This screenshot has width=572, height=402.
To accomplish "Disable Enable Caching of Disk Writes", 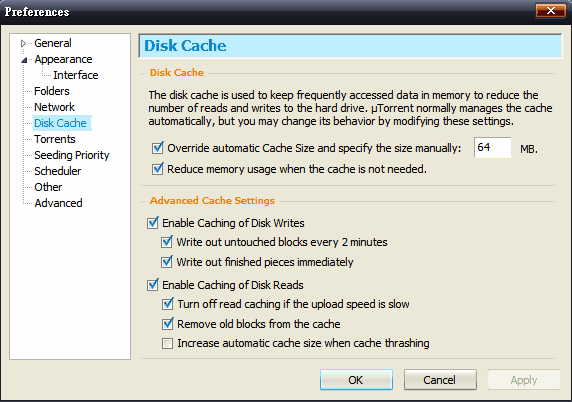I will [x=152, y=223].
